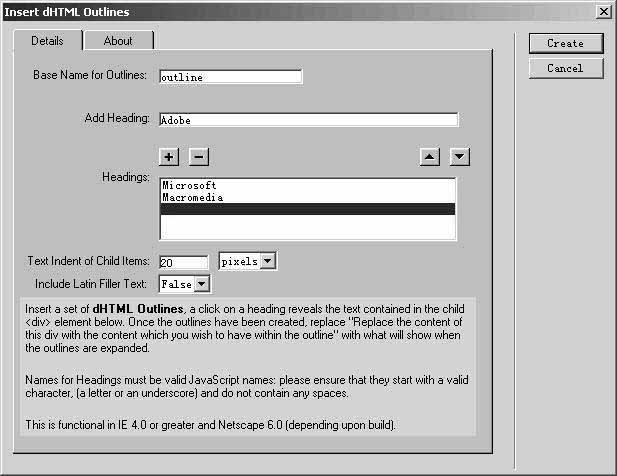This screenshot has height=476, width=617.
Task: Select the Details tab
Action: (47, 41)
